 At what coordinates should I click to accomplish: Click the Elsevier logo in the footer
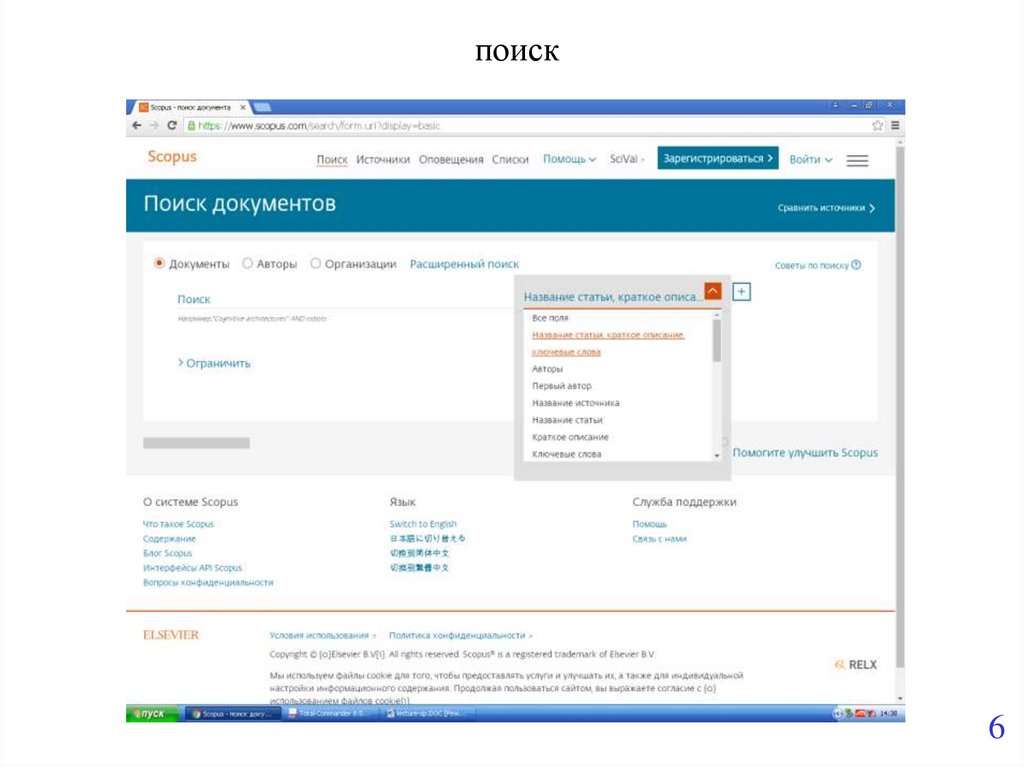171,635
